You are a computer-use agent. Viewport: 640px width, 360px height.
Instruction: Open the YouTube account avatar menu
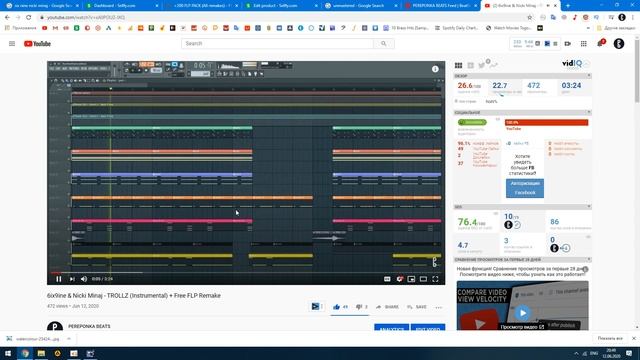click(619, 44)
